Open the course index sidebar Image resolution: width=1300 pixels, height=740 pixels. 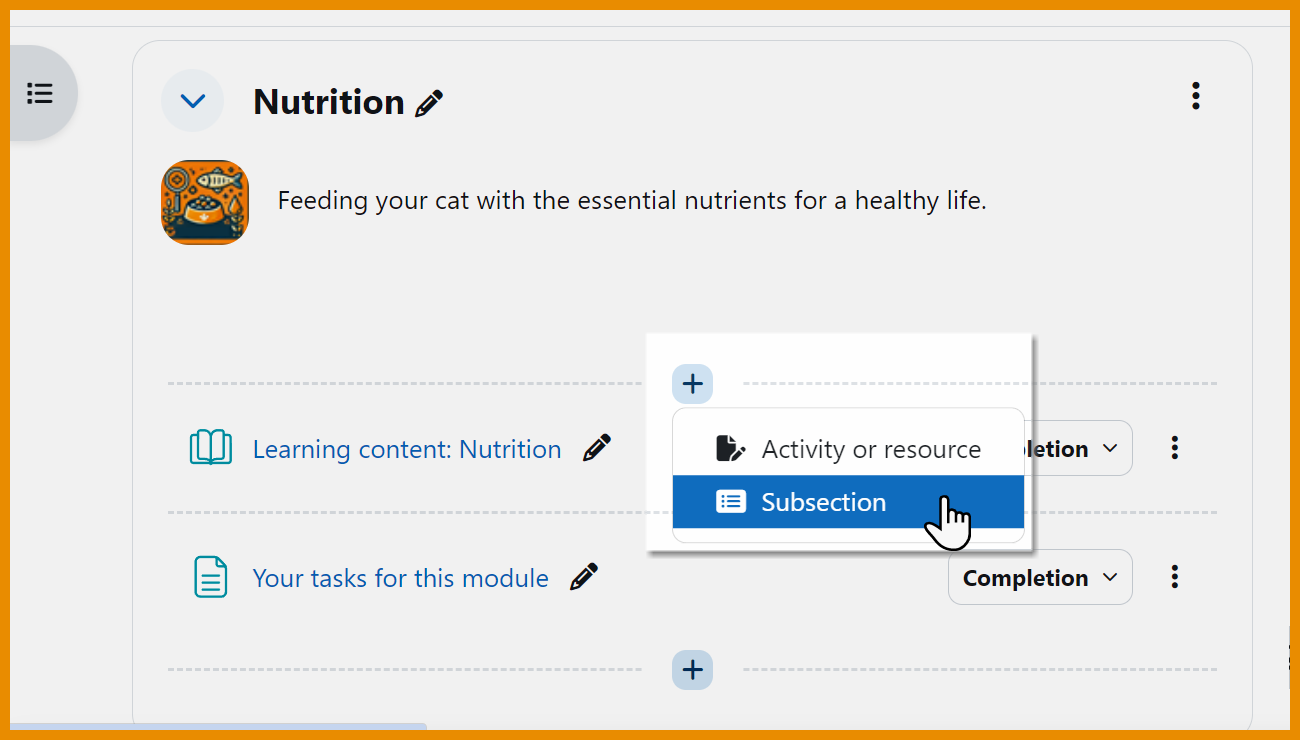40,92
